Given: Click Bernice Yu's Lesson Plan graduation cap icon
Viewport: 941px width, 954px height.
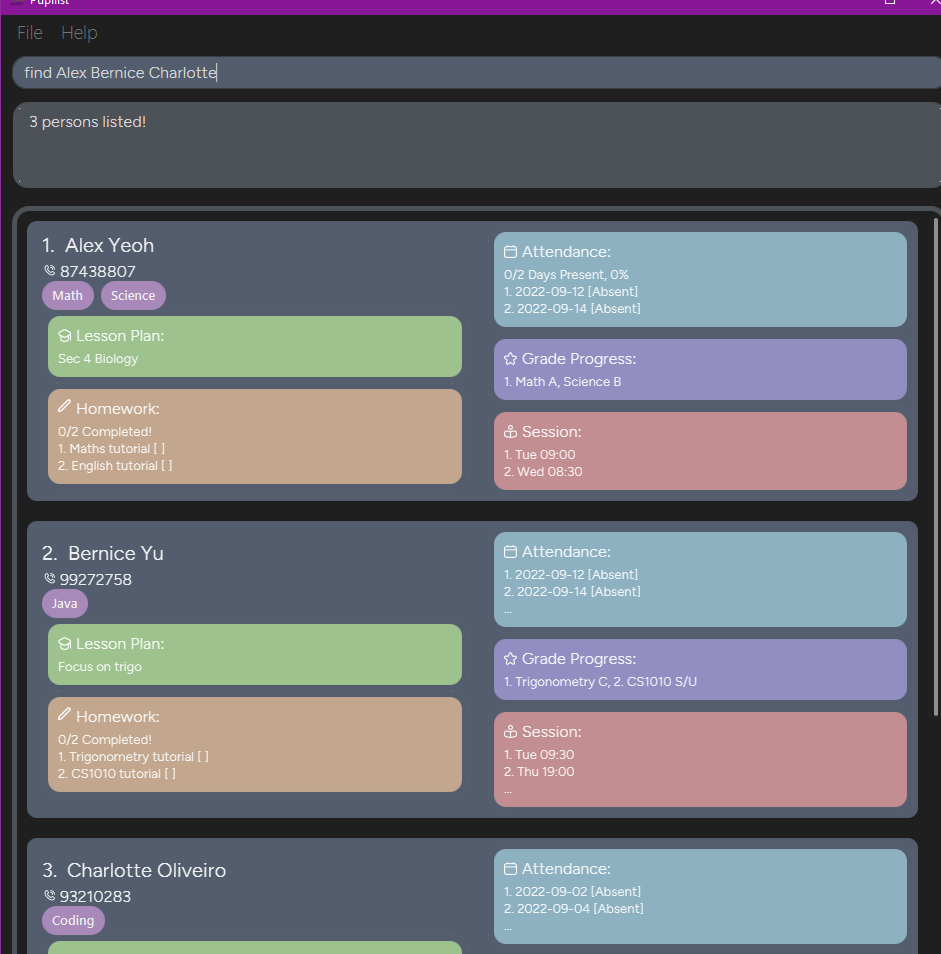Looking at the screenshot, I should coord(64,644).
